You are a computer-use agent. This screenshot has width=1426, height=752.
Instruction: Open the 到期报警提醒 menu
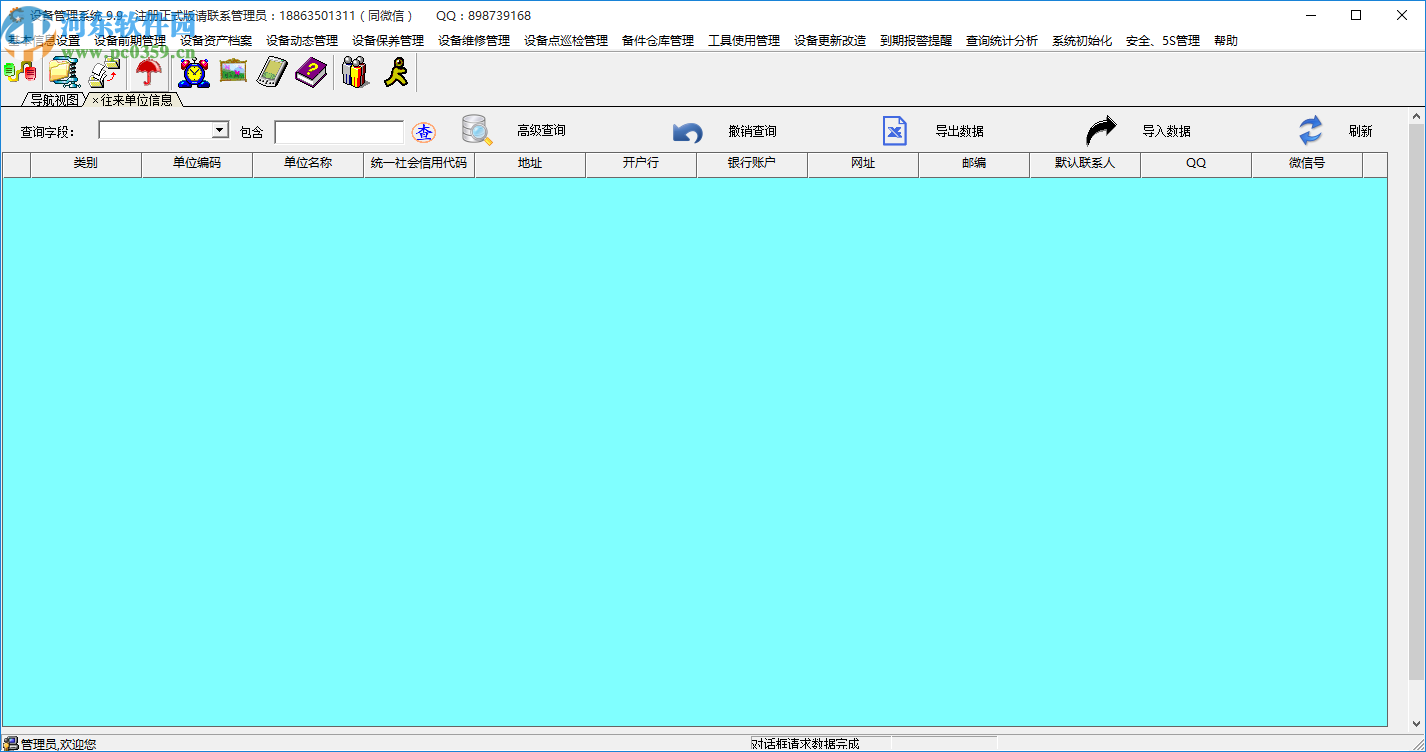[916, 41]
